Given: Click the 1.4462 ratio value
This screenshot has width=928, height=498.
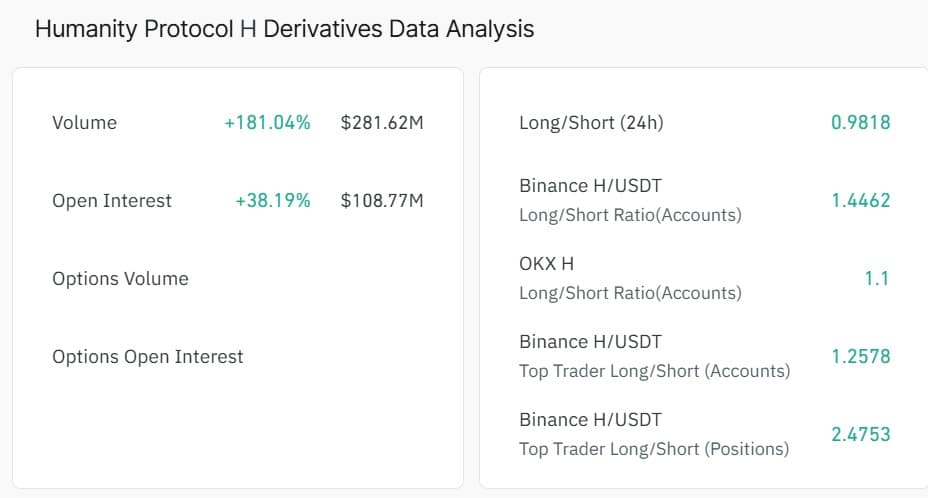Looking at the screenshot, I should (x=861, y=201).
